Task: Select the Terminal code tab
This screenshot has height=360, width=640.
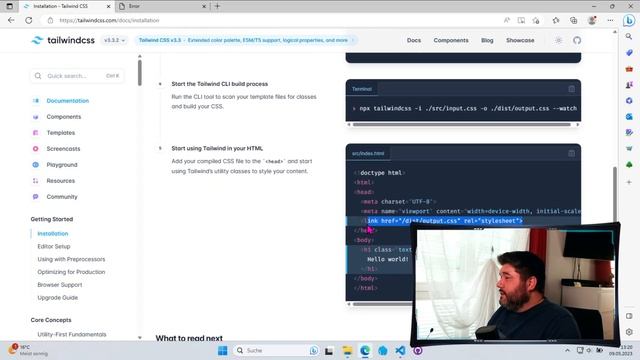Action: 362,89
